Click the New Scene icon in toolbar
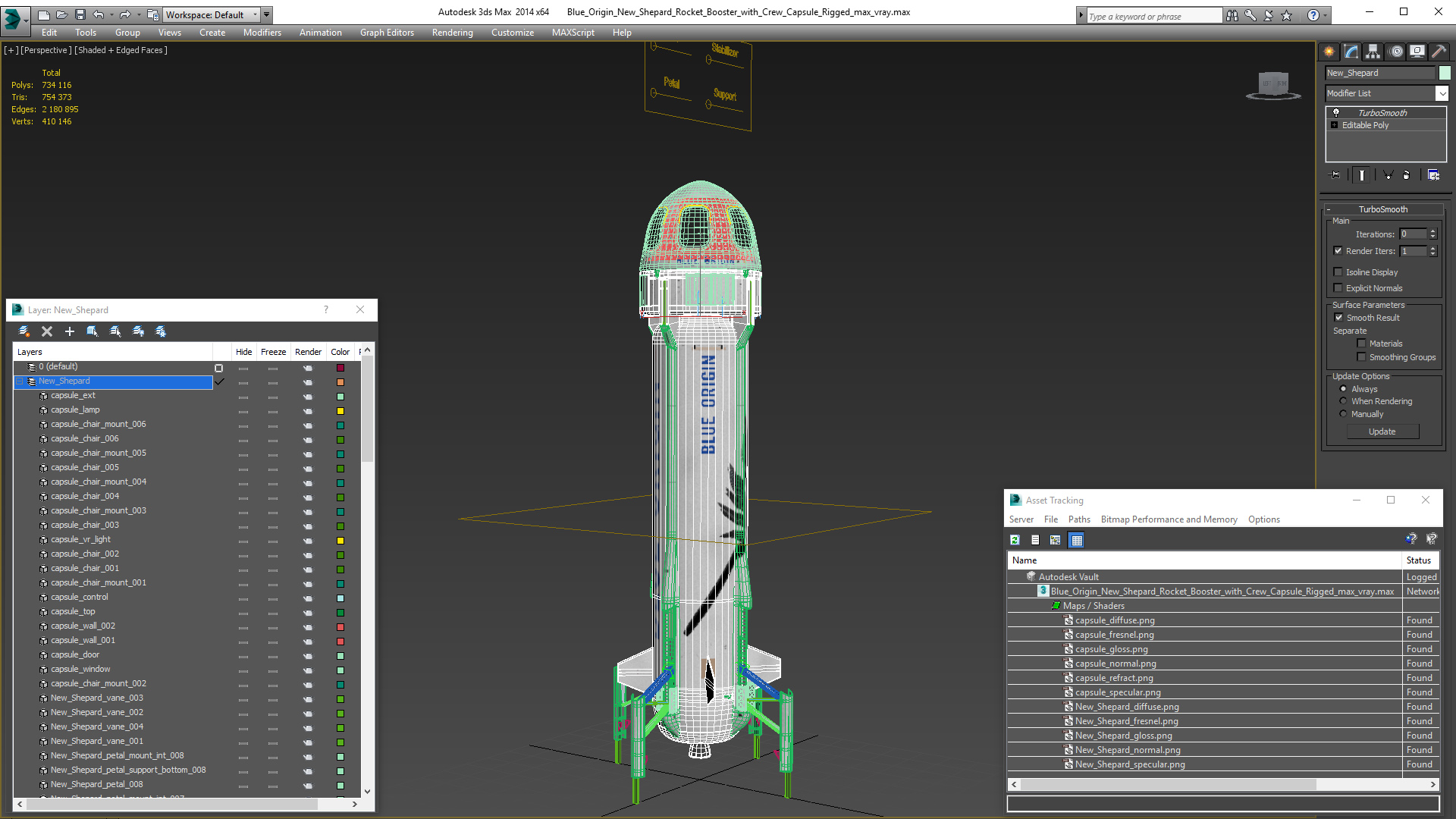Image resolution: width=1456 pixels, height=819 pixels. click(43, 14)
